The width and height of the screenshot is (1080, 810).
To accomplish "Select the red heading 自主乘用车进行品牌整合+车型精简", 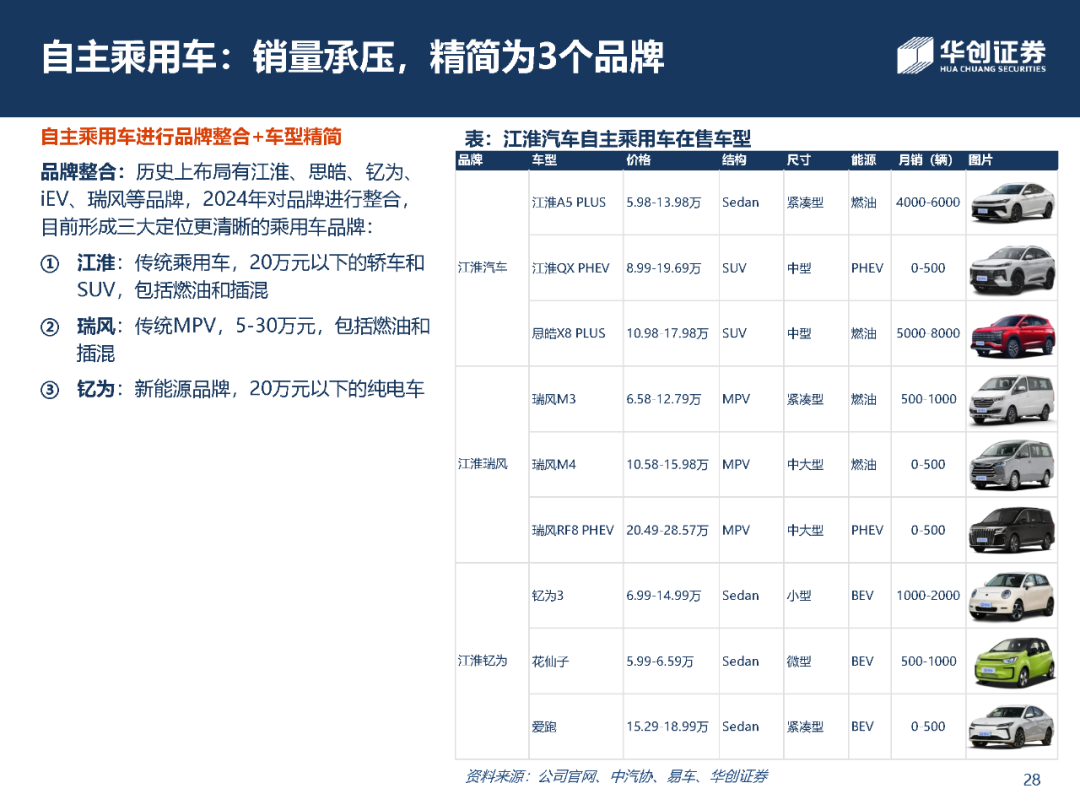I will (x=191, y=137).
